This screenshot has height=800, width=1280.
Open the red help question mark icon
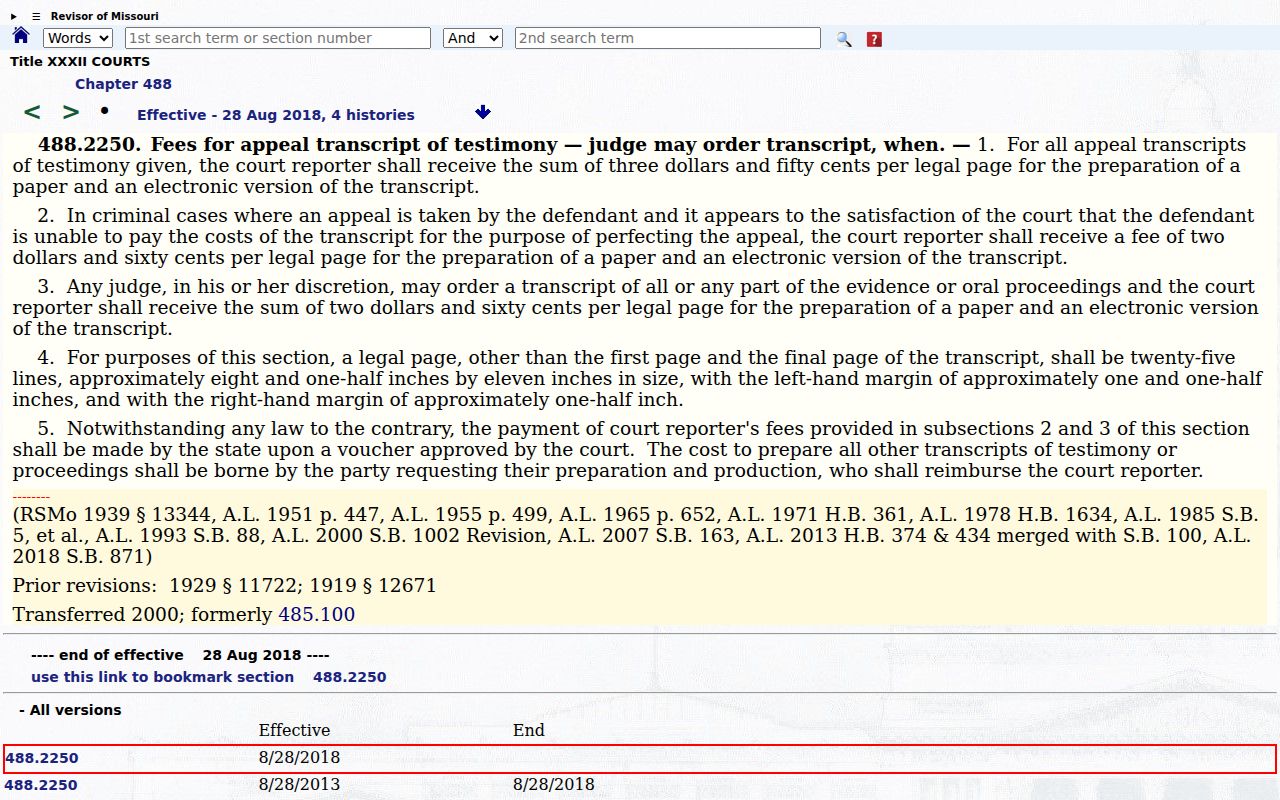874,39
